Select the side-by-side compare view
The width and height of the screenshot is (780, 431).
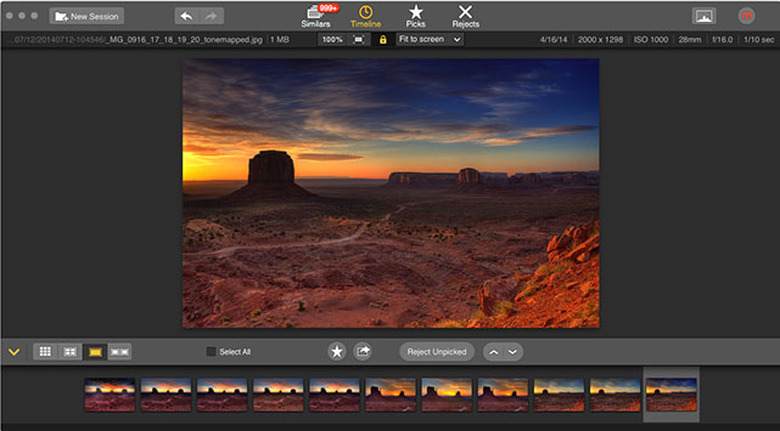point(120,352)
